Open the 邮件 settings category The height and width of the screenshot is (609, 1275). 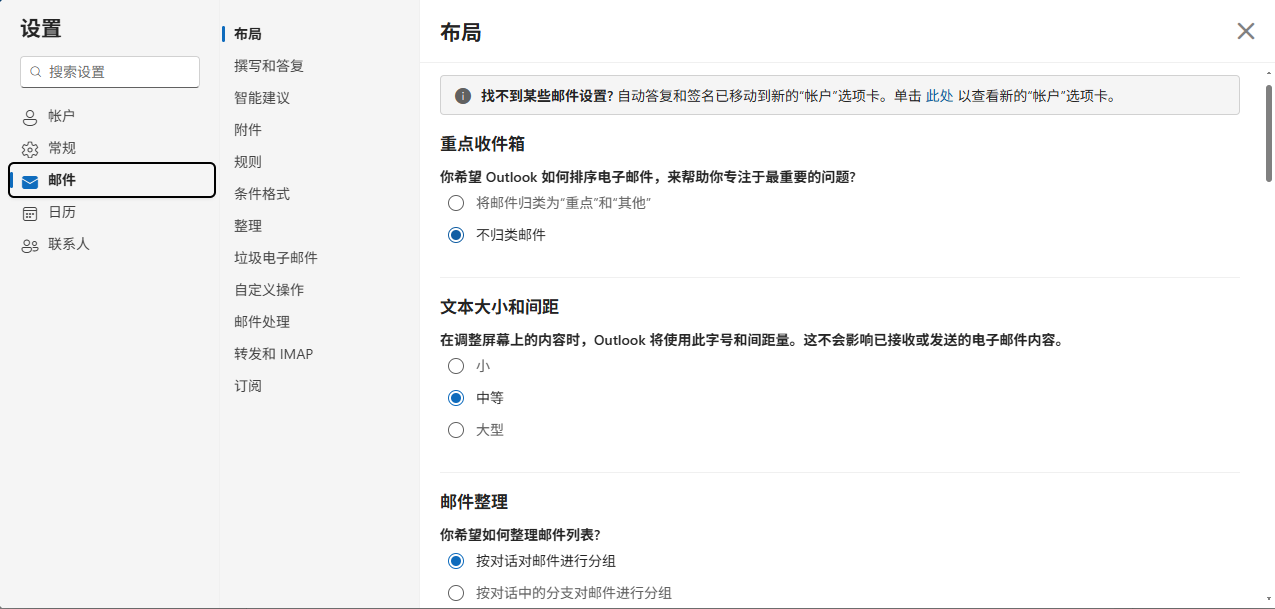[112, 180]
